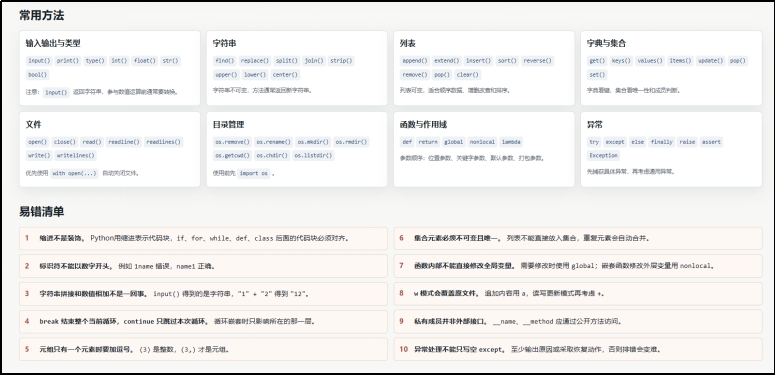
Task: Click the extend() chip
Action: point(447,61)
